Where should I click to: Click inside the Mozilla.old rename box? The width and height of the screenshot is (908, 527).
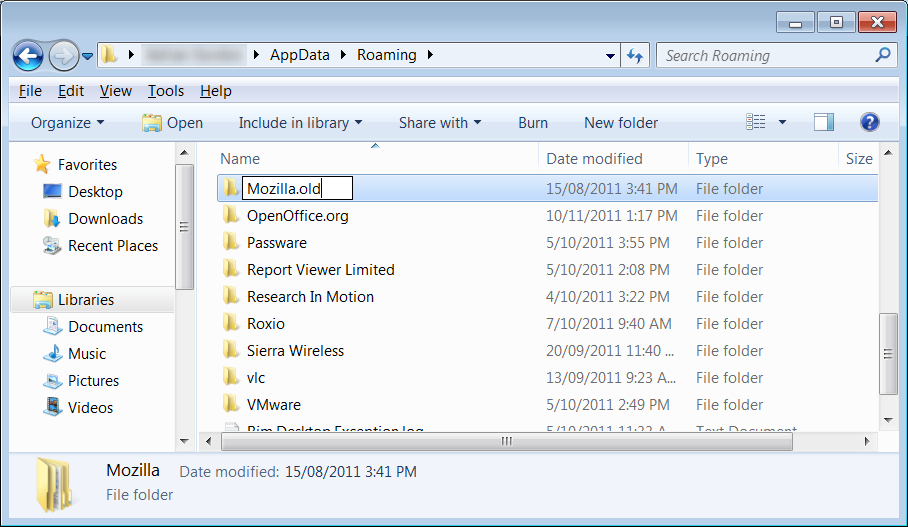click(297, 189)
